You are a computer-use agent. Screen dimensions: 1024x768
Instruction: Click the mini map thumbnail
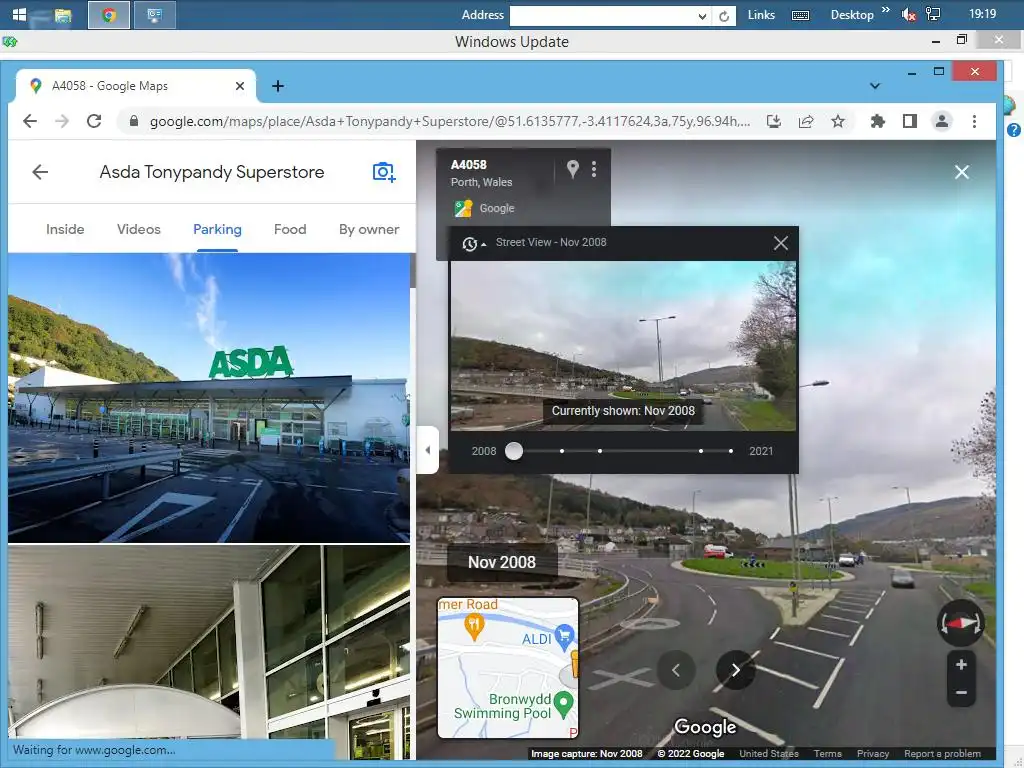[508, 667]
